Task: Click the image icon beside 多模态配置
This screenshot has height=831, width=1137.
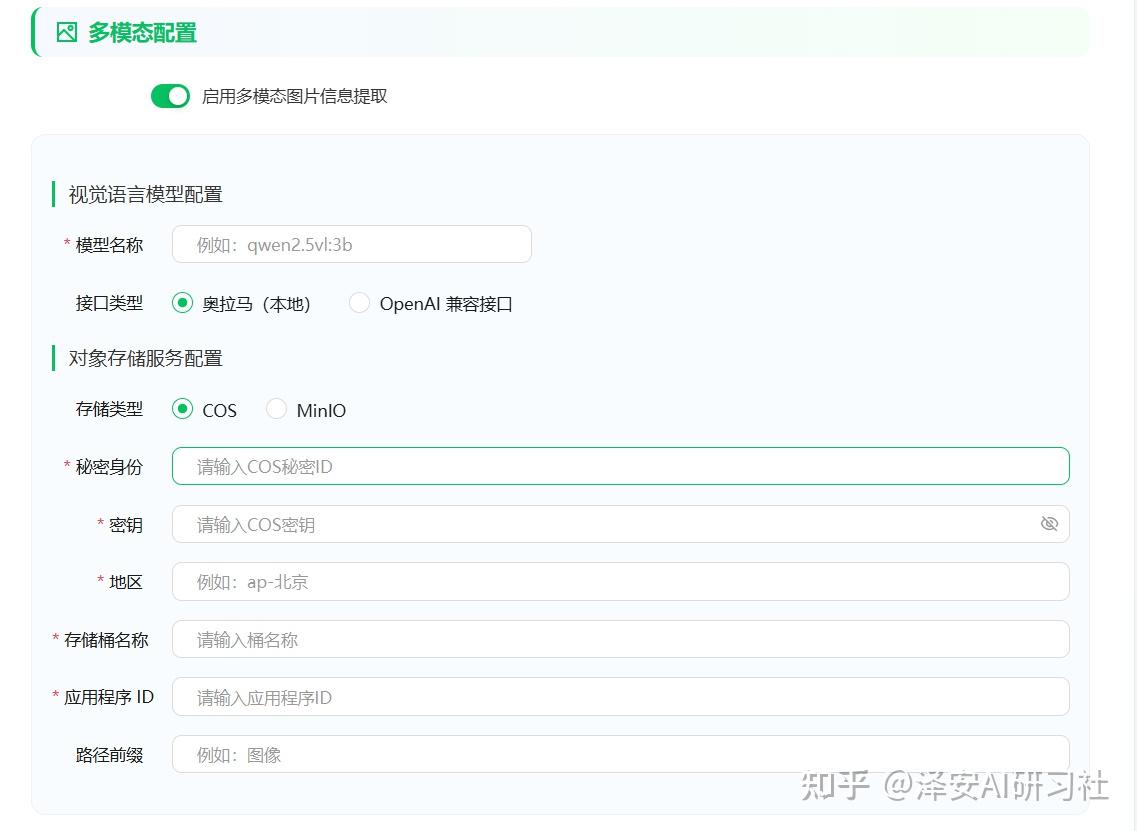Action: tap(67, 32)
